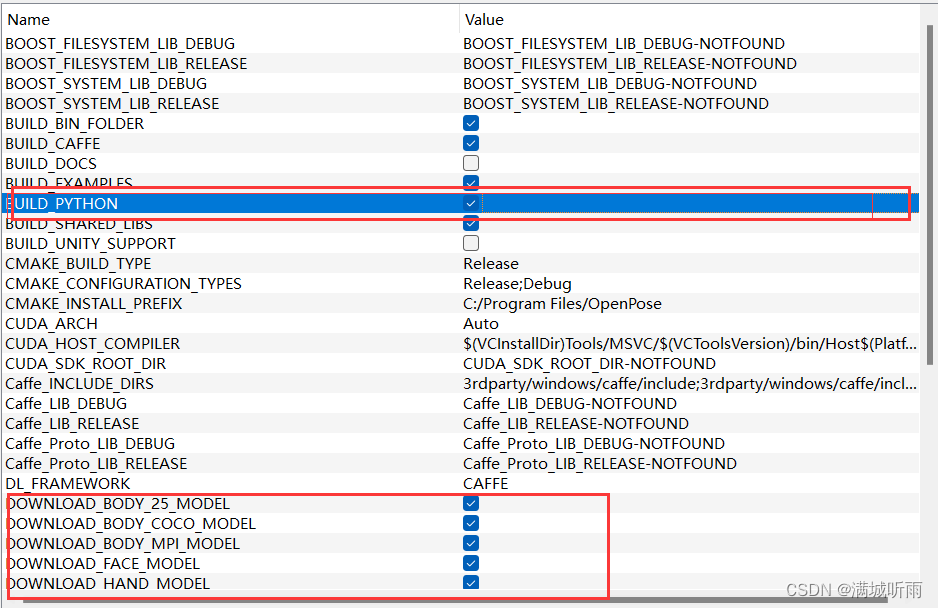The height and width of the screenshot is (608, 938).
Task: Disable DOWNLOAD_BODY_COCO_MODEL
Action: tap(470, 522)
